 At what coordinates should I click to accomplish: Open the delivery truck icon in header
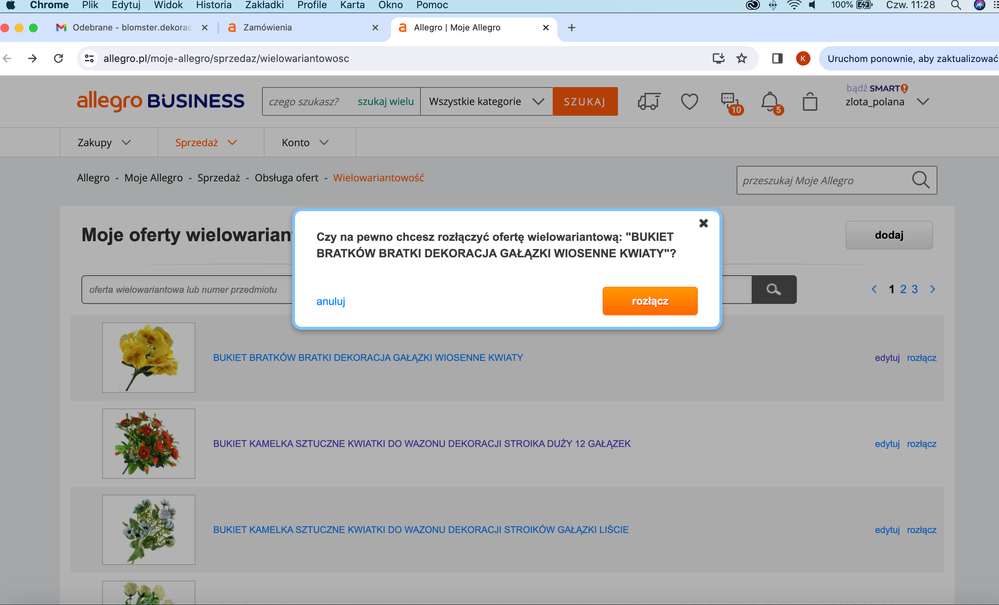pos(649,101)
